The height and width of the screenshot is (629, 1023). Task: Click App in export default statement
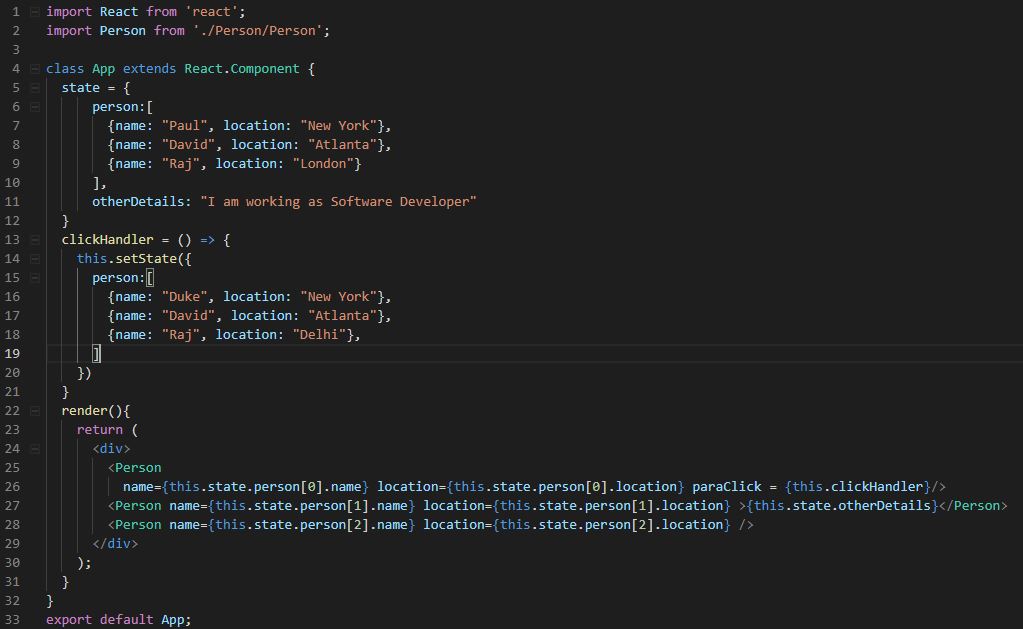172,620
